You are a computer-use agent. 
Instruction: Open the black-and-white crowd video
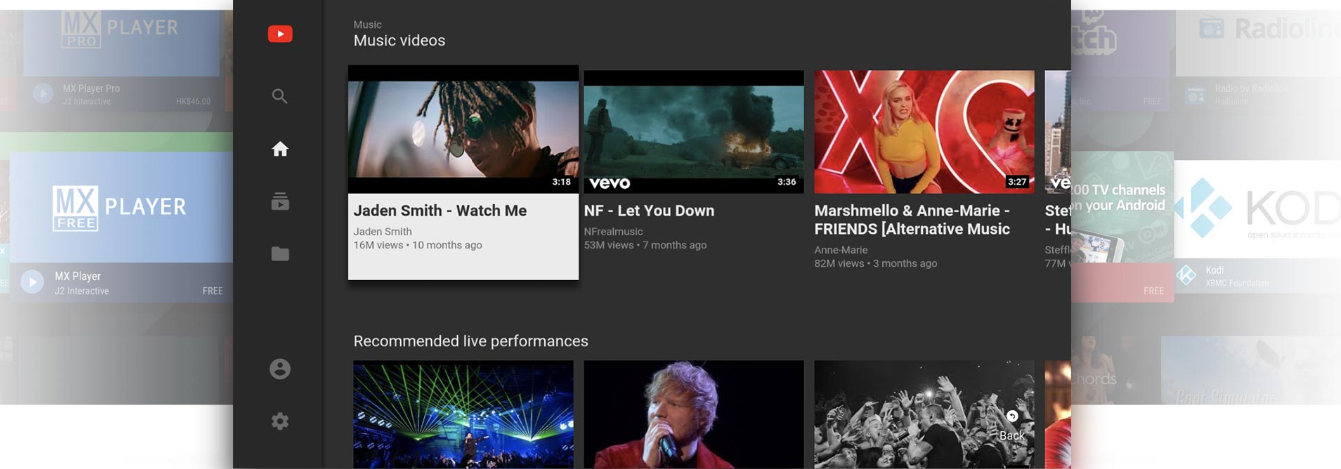(x=924, y=415)
